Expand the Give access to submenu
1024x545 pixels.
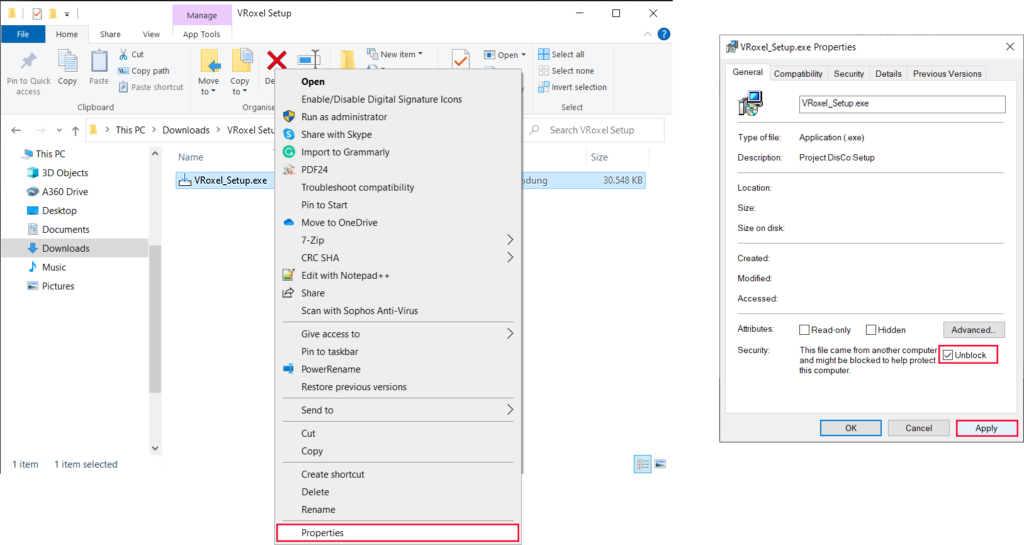pyautogui.click(x=398, y=334)
